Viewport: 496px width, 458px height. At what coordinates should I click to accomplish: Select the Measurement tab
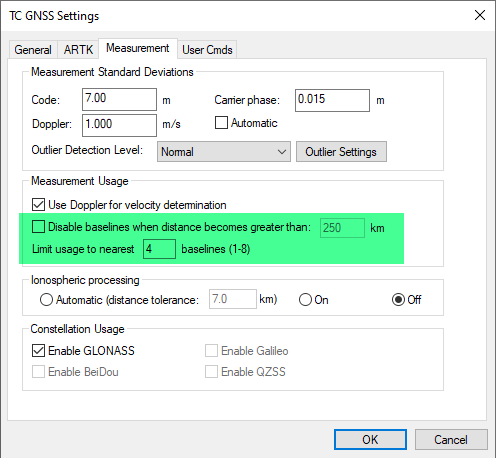click(138, 48)
